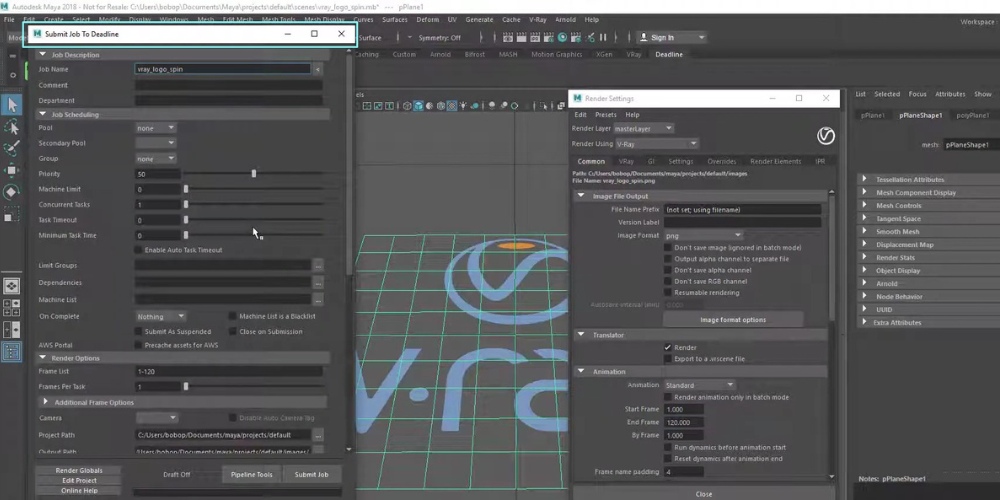1000x500 pixels.
Task: Toggle Export to a .vrscene file
Action: point(668,358)
